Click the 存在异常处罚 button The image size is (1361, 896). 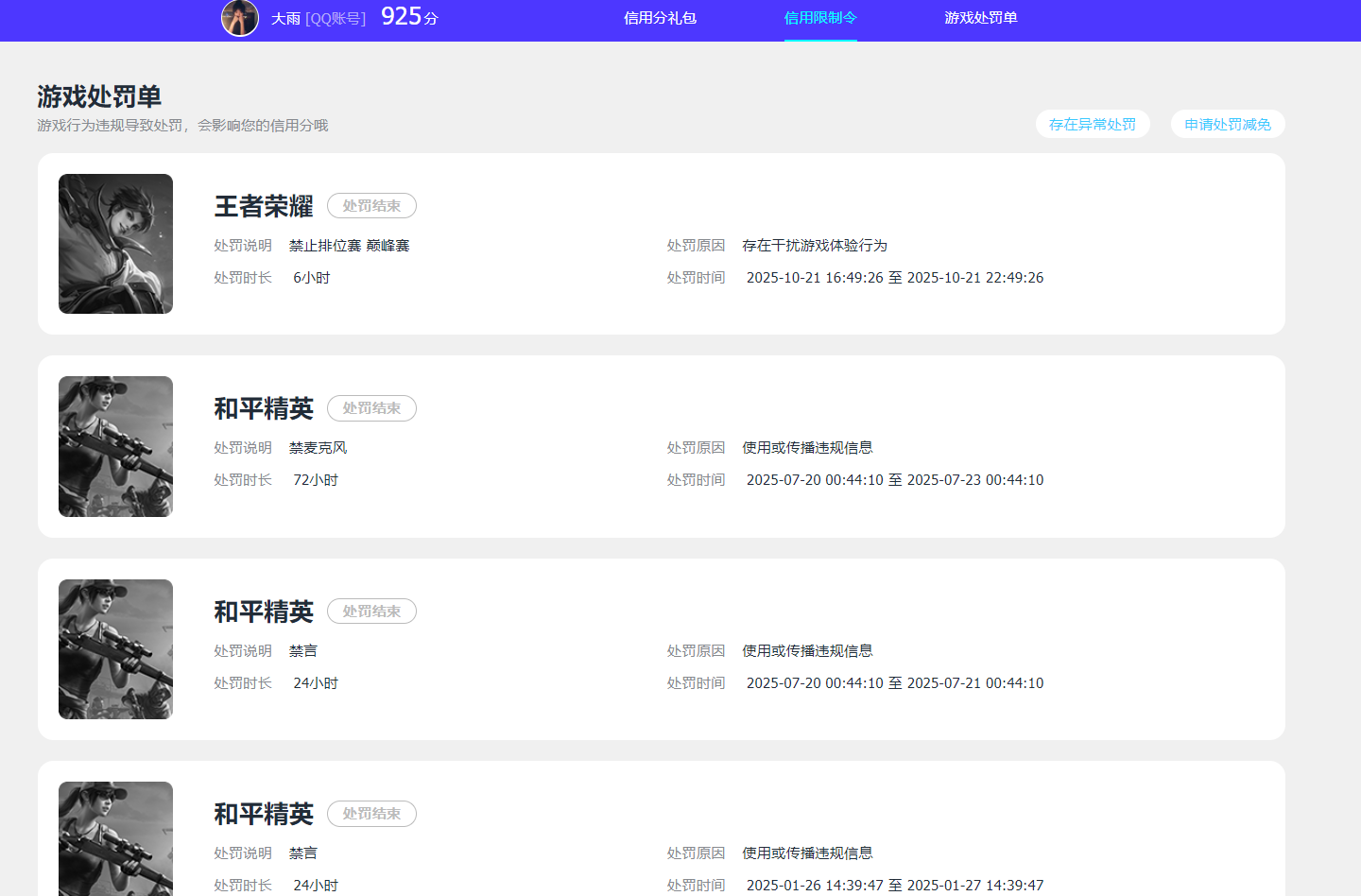click(x=1093, y=123)
